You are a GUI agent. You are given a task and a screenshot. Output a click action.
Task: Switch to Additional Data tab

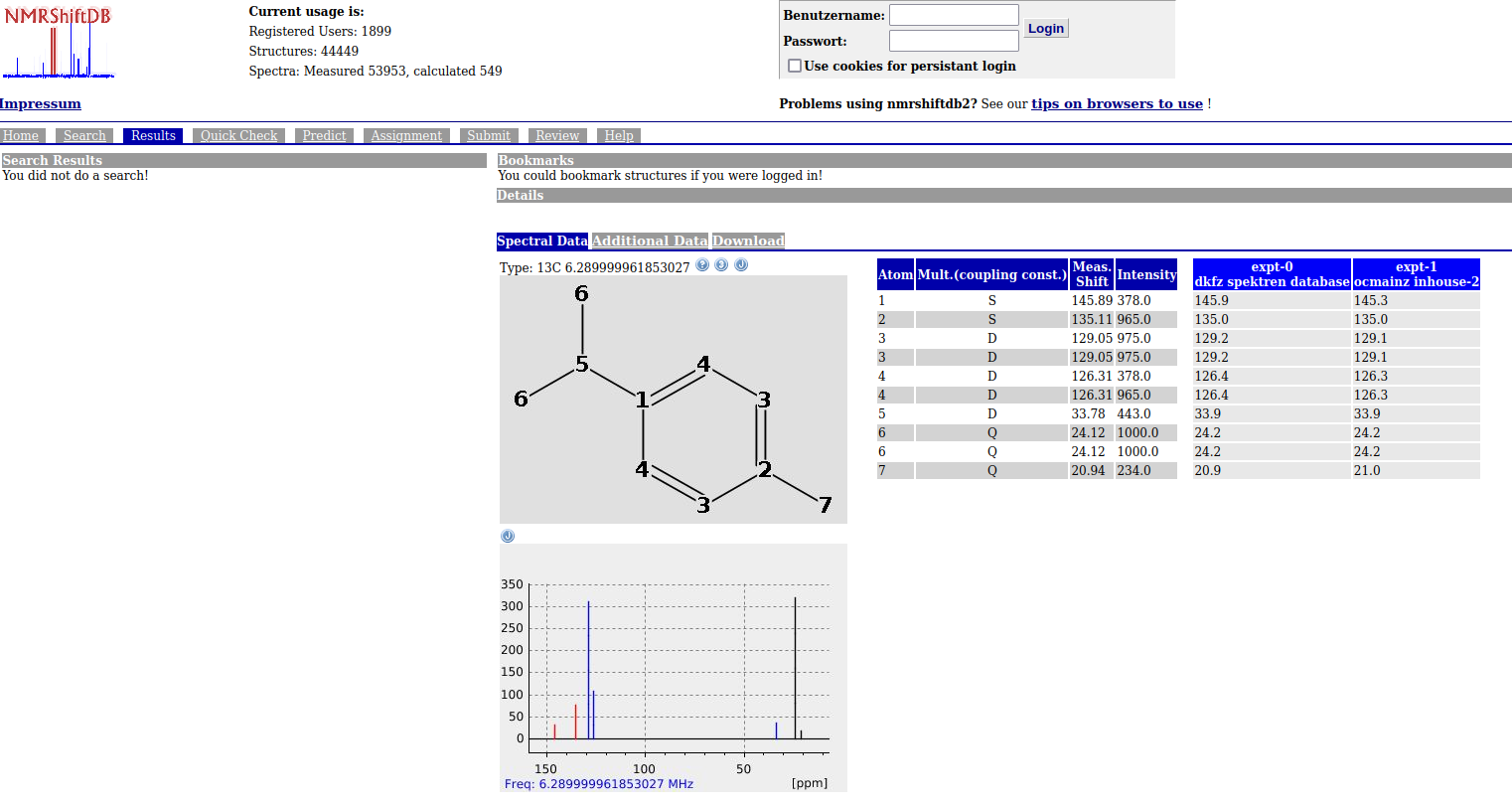650,241
